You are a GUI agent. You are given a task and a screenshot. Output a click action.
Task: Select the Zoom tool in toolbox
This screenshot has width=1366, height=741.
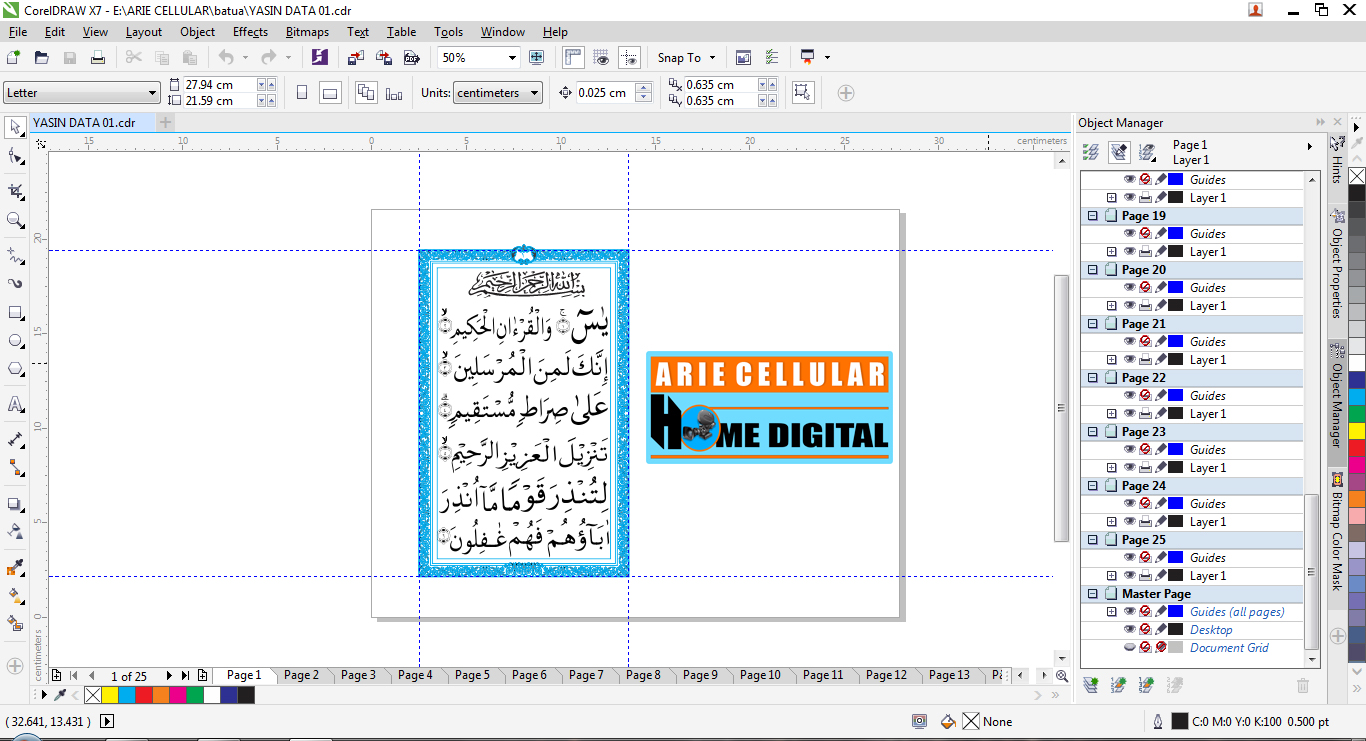pyautogui.click(x=15, y=220)
